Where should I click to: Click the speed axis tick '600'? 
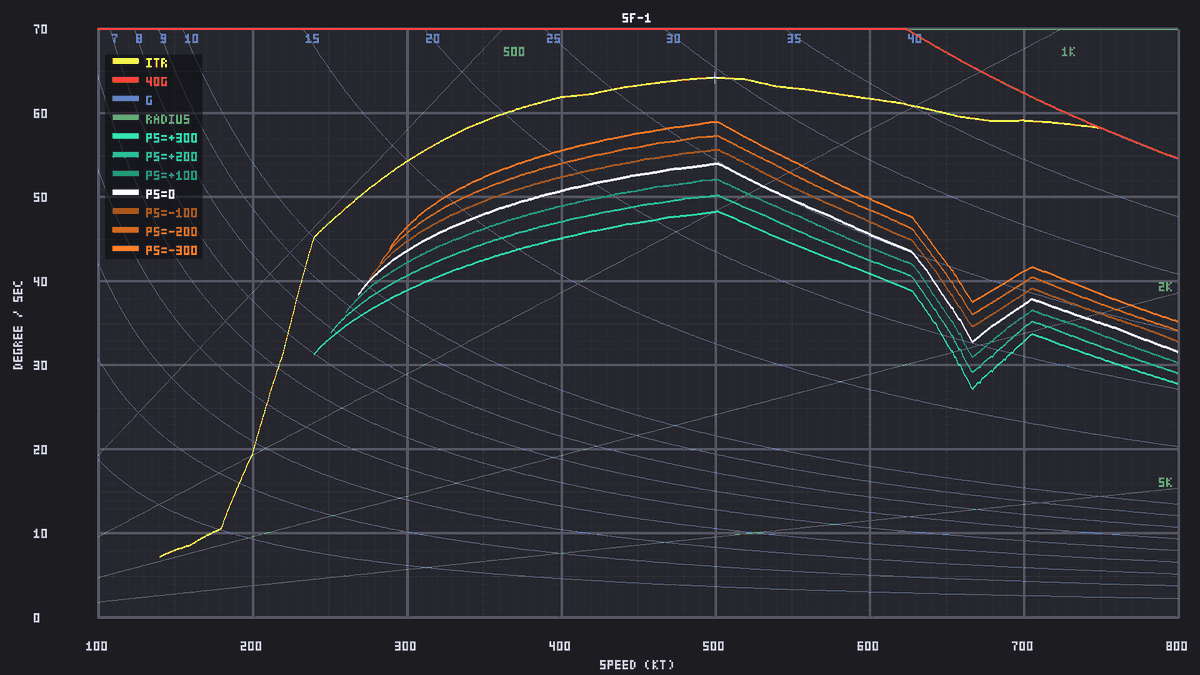869,646
